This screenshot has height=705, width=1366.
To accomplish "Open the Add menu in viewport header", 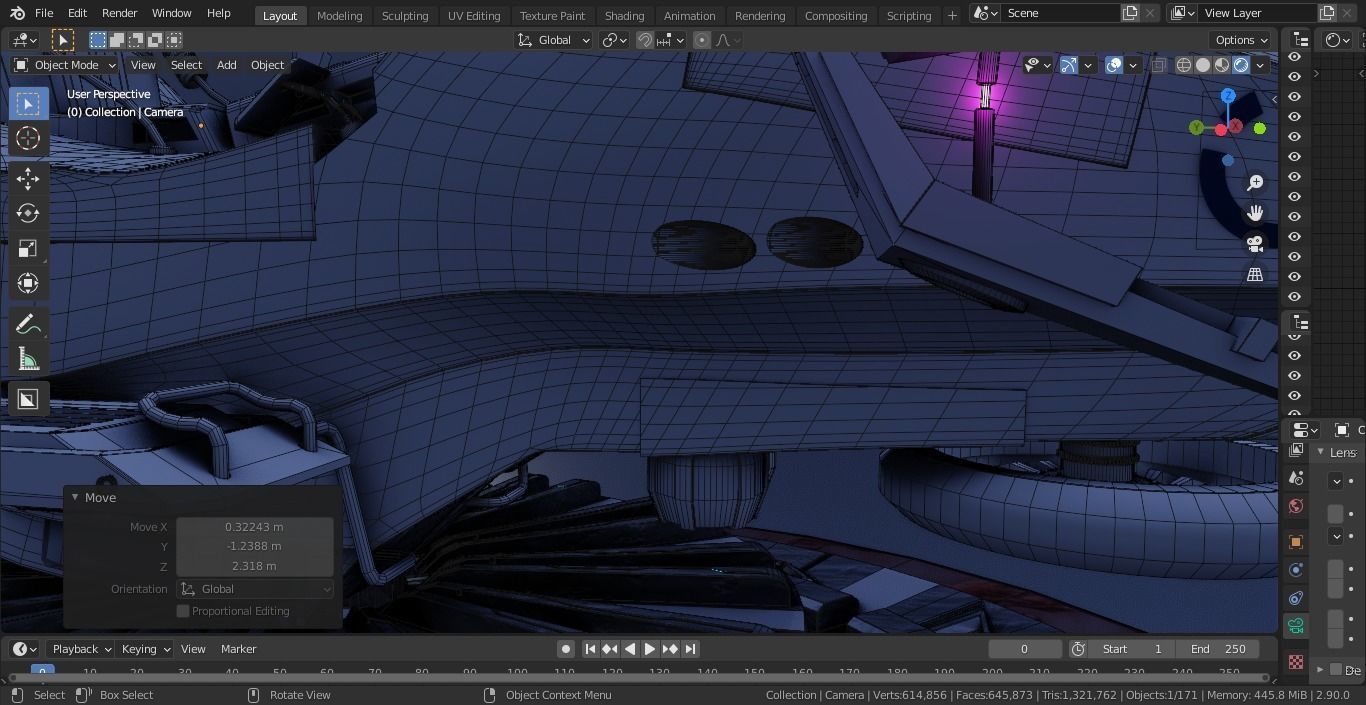I will 227,65.
